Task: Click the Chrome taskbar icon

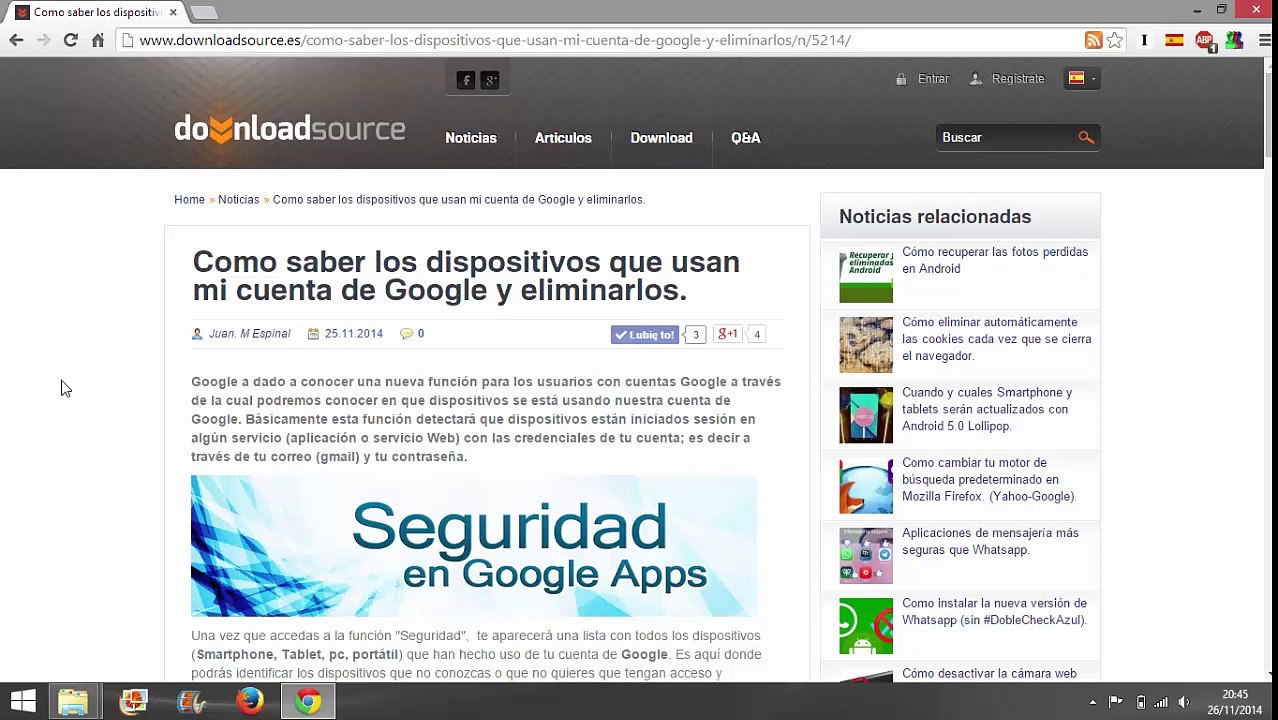Action: pos(308,701)
